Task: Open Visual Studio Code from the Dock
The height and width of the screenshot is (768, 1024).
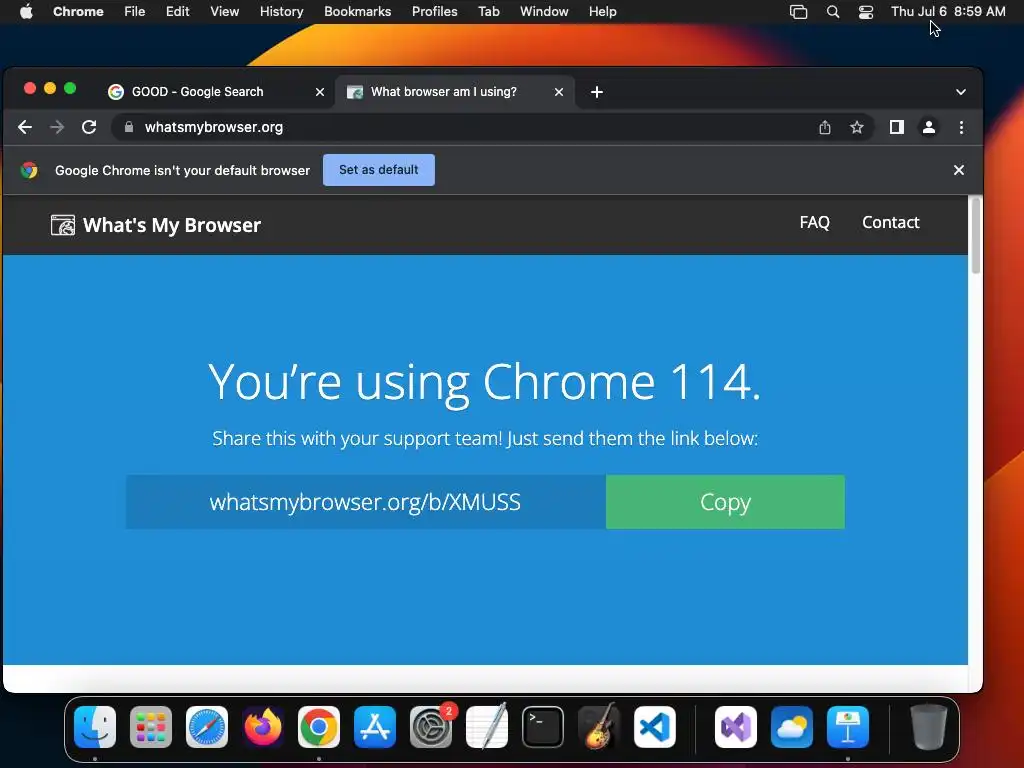Action: pos(655,727)
